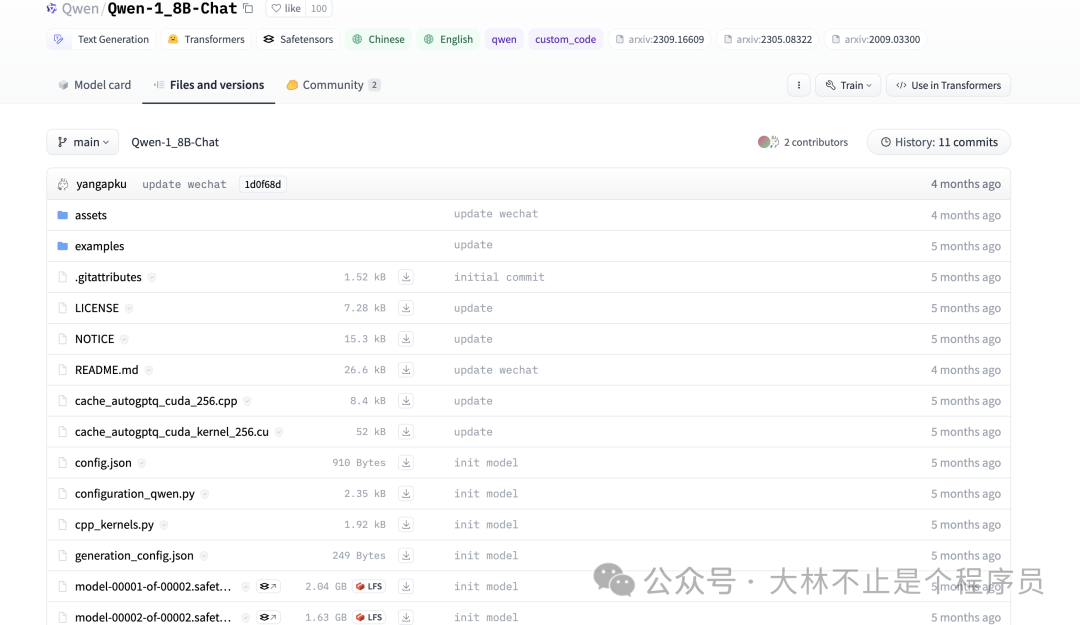The image size is (1080, 625).
Task: Switch to the Model card tab
Action: tap(94, 85)
